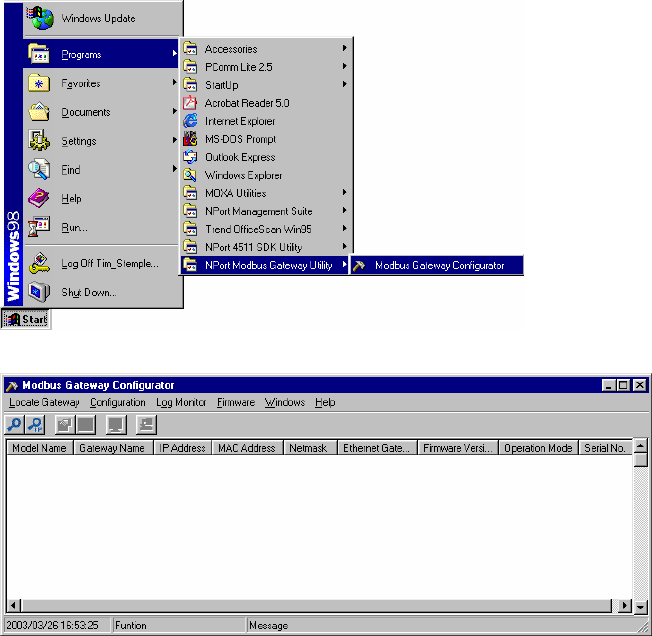Expand the NPort Management Suite submenu arrow
652x636 pixels.
(344, 210)
